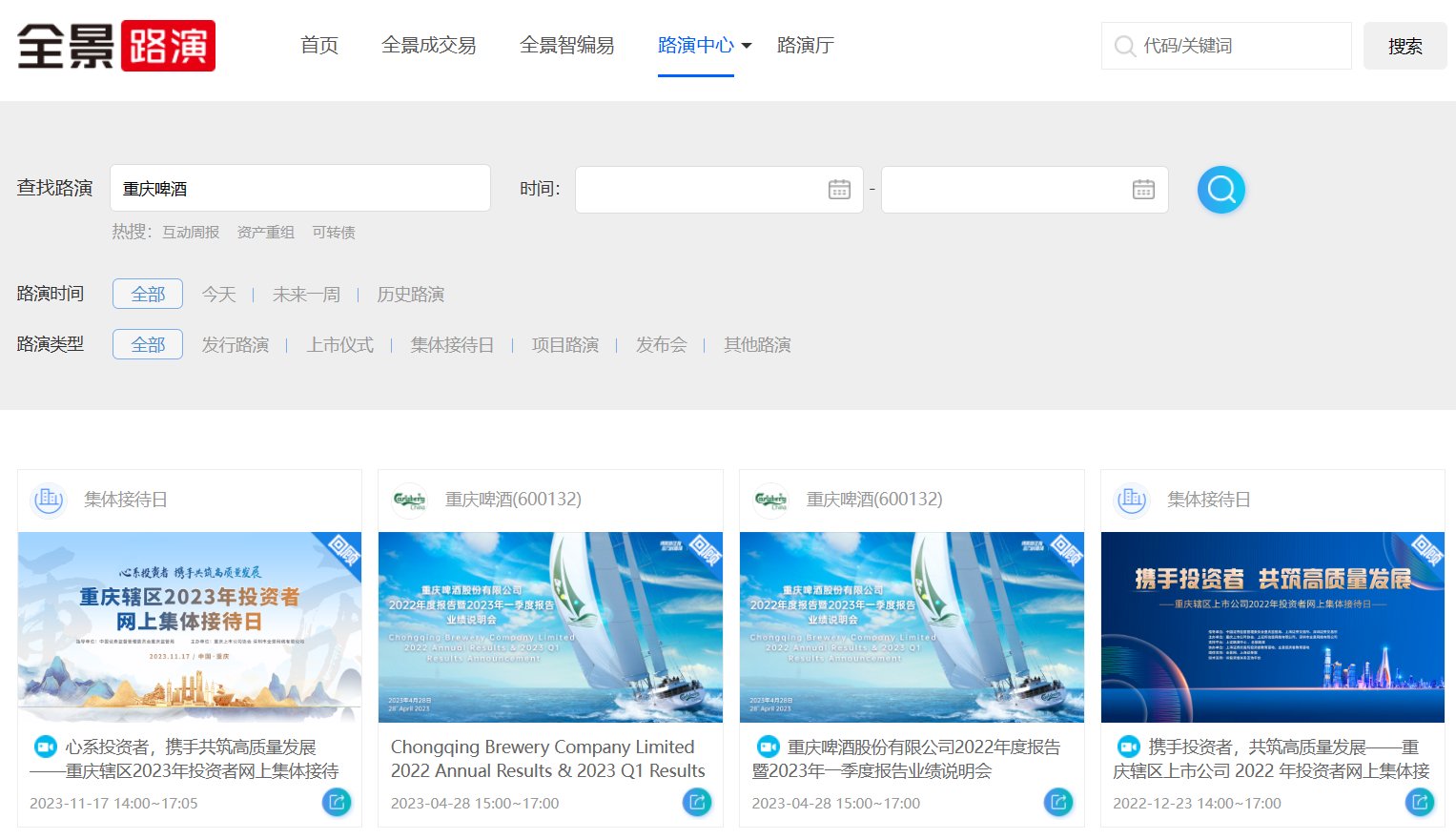Click Carlsberg logo on second card header
This screenshot has width=1456, height=839.
point(410,499)
